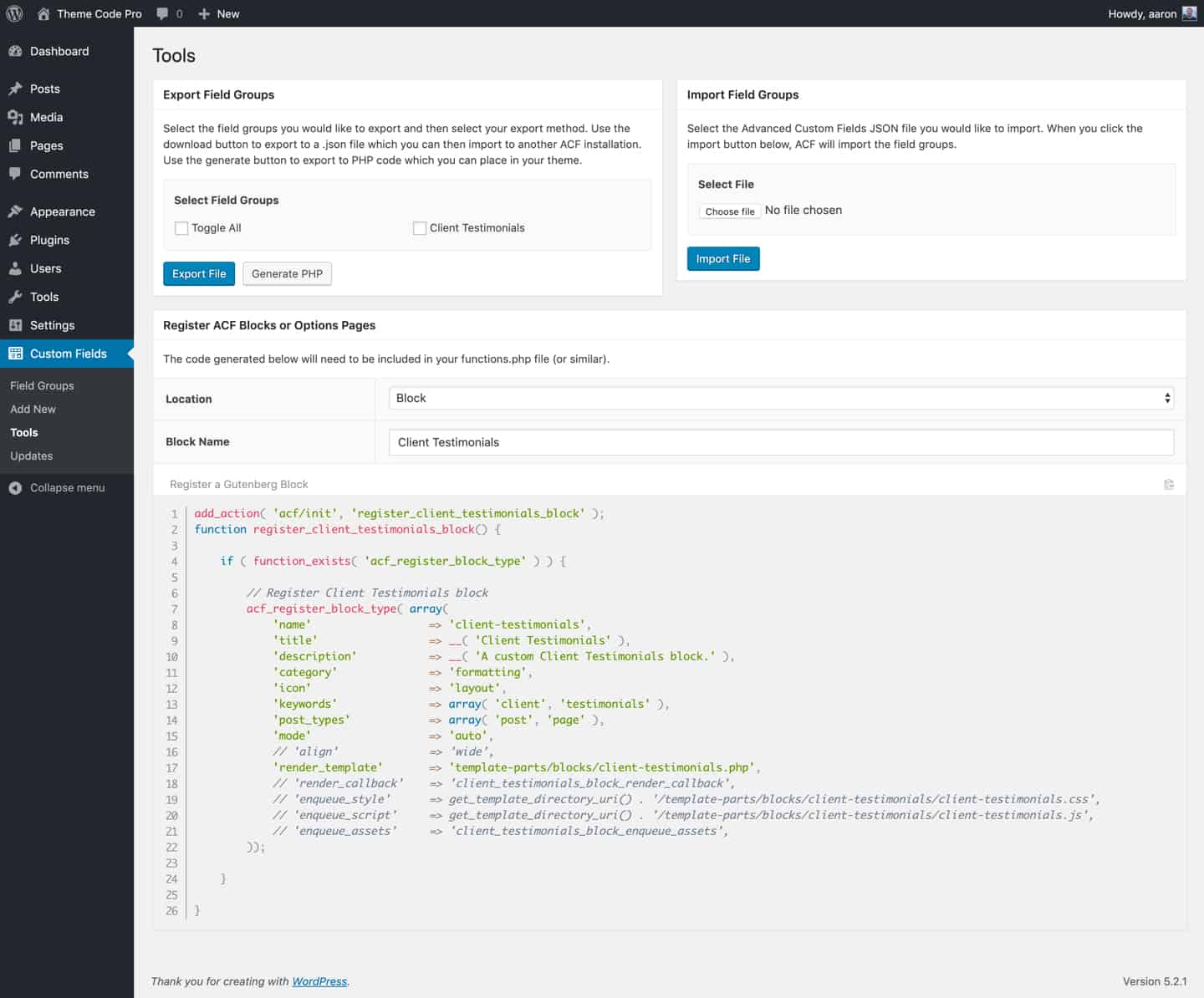Focus the Block Name input field
The width and height of the screenshot is (1204, 998).
coord(781,442)
